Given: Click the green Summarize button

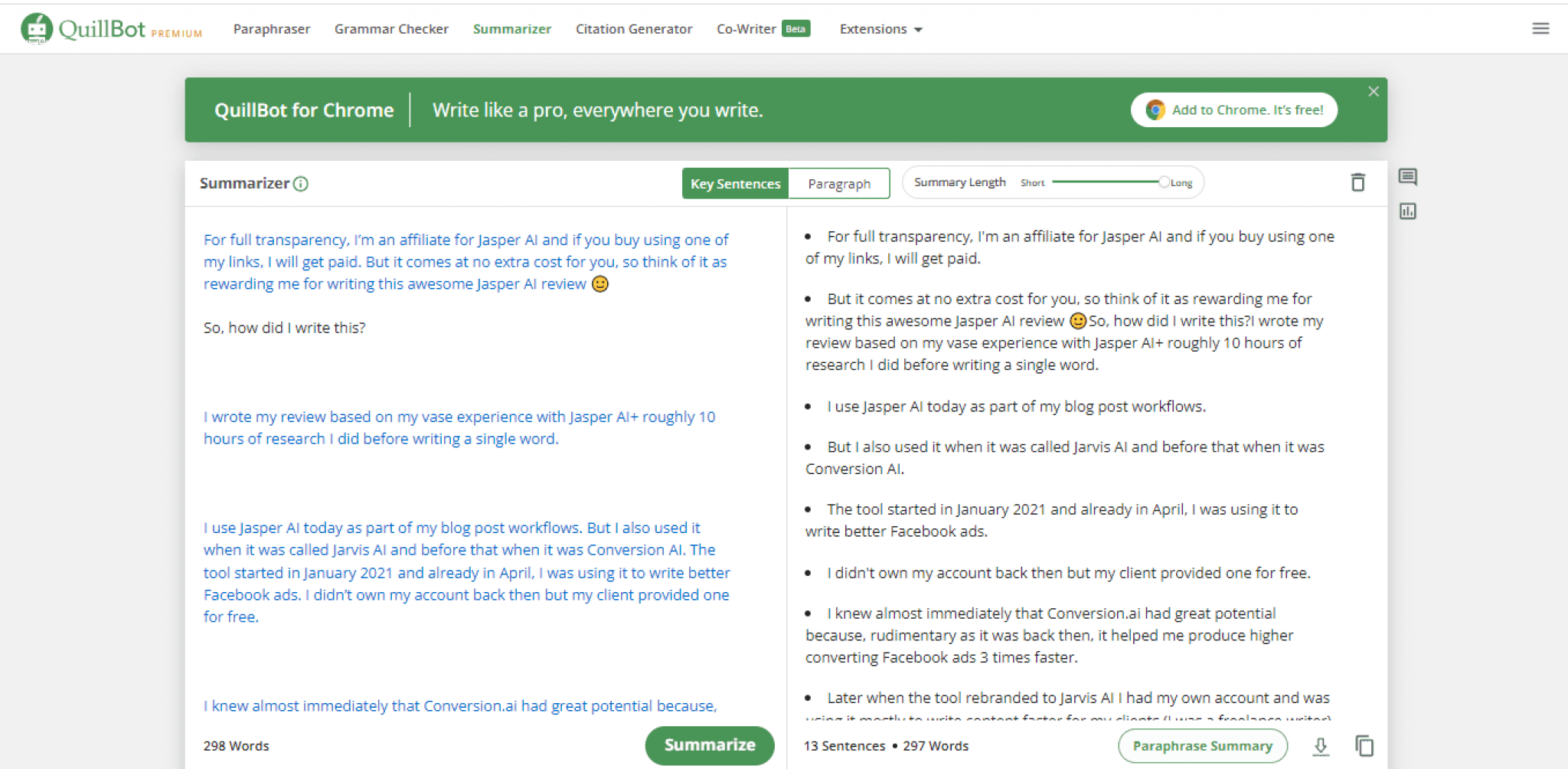Looking at the screenshot, I should pyautogui.click(x=710, y=745).
